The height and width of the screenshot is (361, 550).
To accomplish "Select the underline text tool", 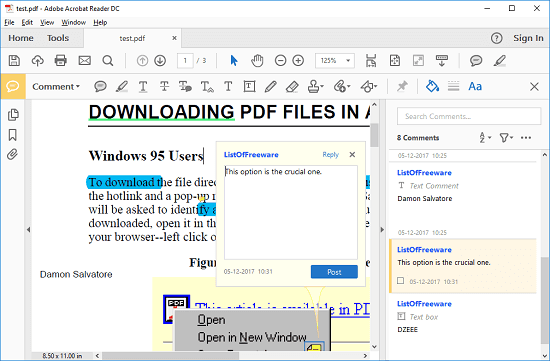I will click(x=143, y=86).
